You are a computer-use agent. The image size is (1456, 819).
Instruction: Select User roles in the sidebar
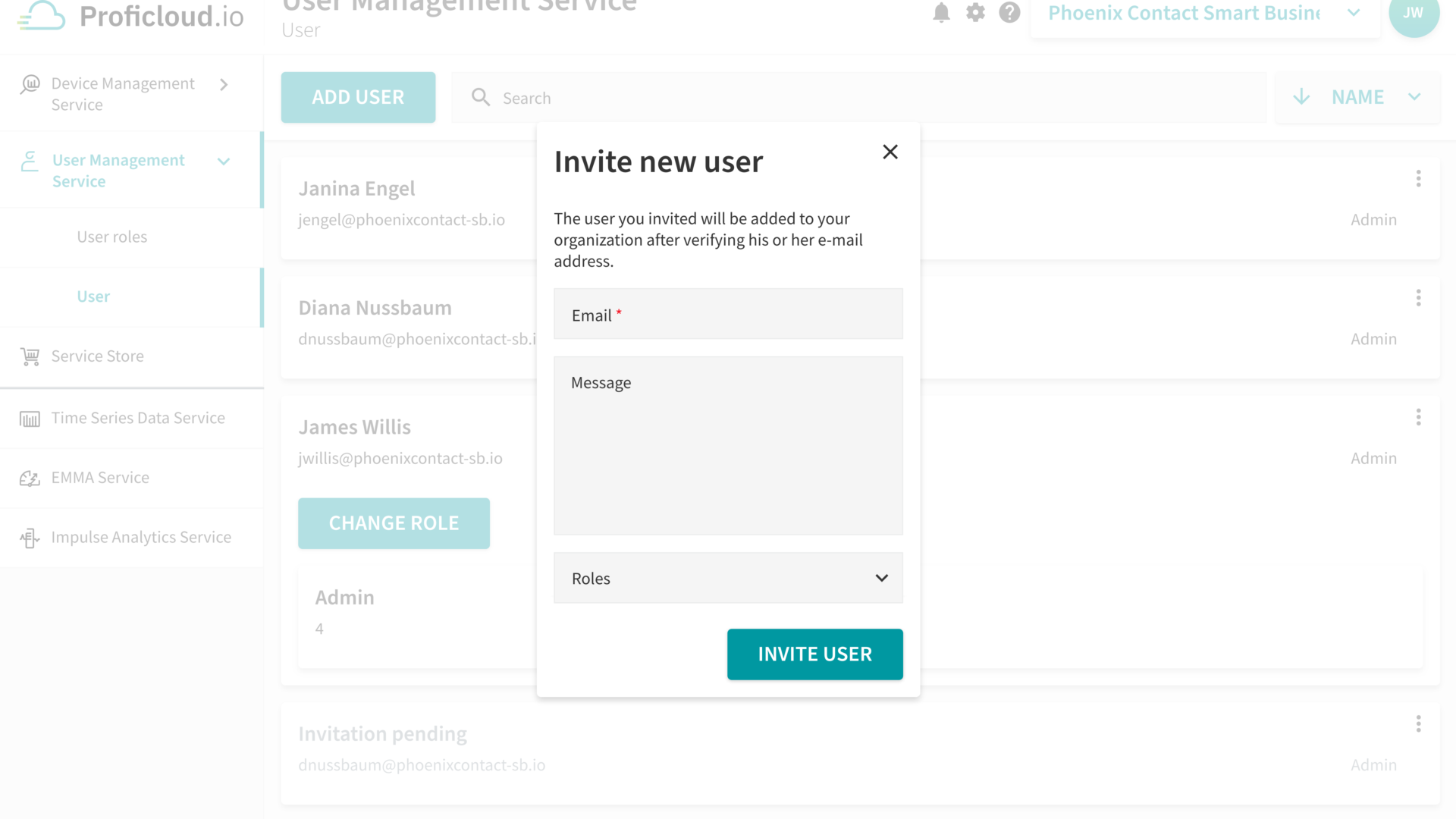[112, 237]
